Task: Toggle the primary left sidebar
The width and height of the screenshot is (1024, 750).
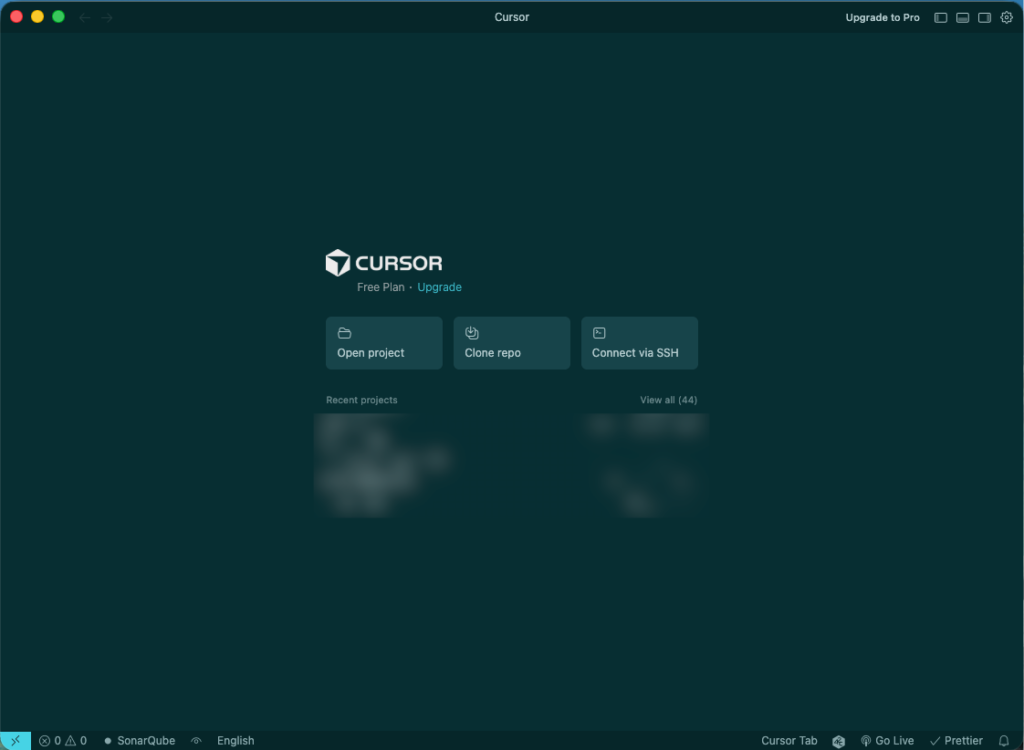Action: (940, 17)
